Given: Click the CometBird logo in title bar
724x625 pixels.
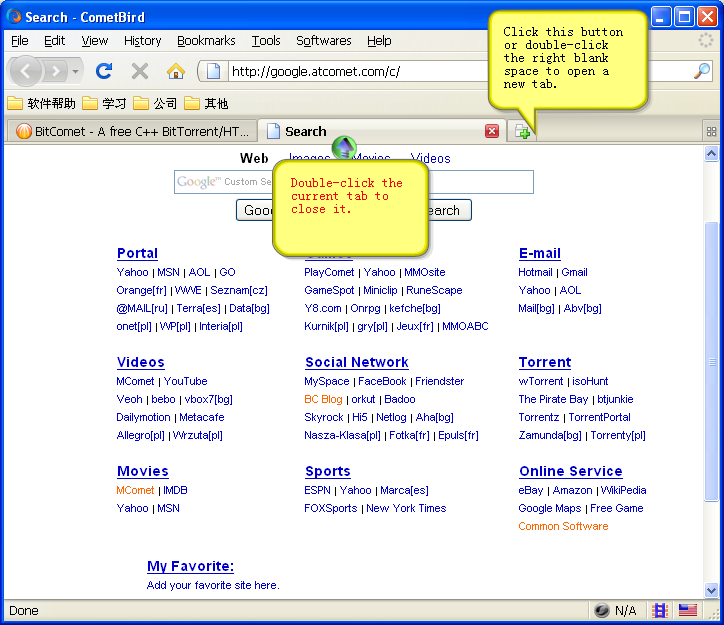Looking at the screenshot, I should pos(14,17).
